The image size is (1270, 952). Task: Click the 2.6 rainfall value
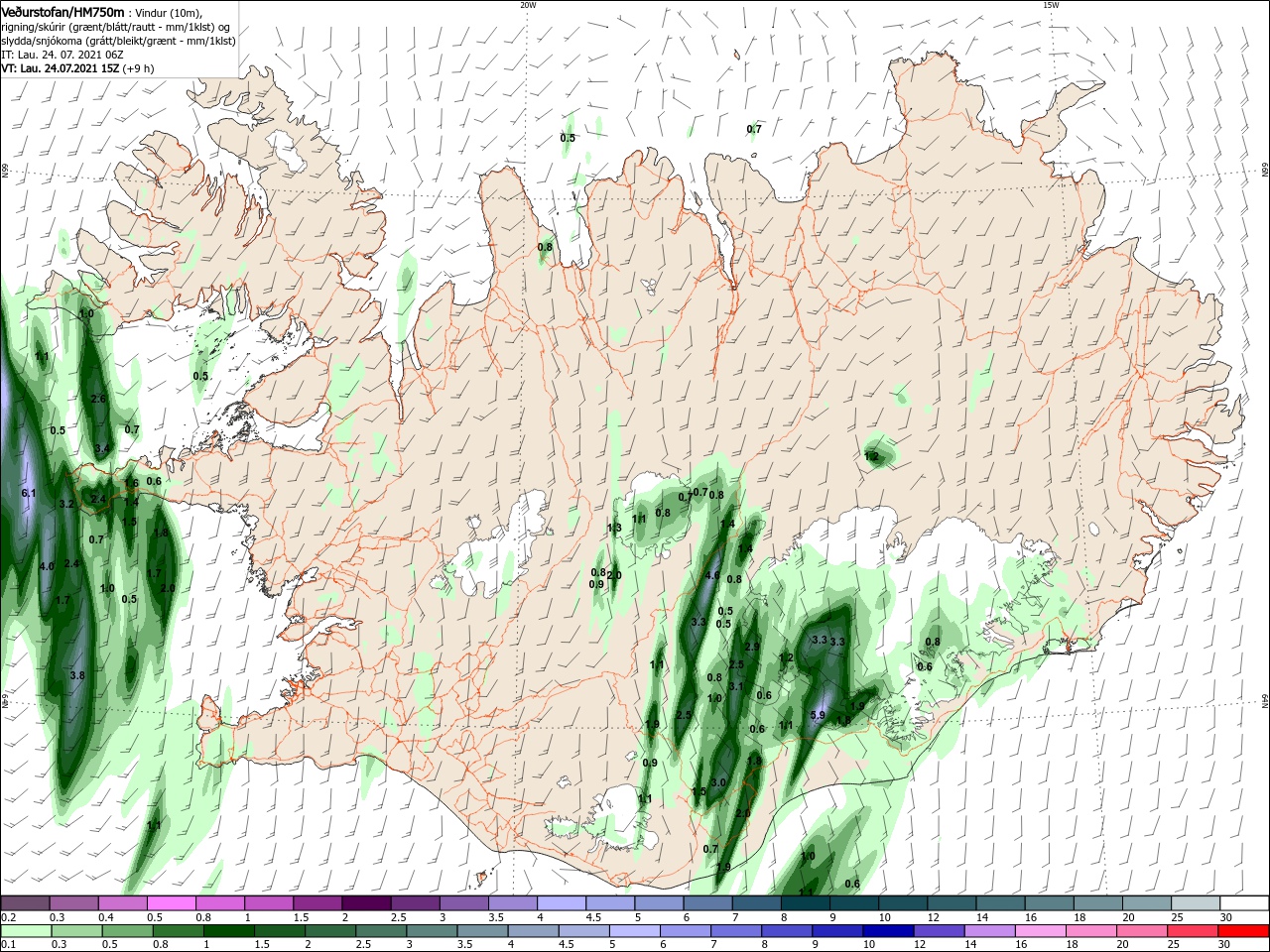pyautogui.click(x=98, y=399)
